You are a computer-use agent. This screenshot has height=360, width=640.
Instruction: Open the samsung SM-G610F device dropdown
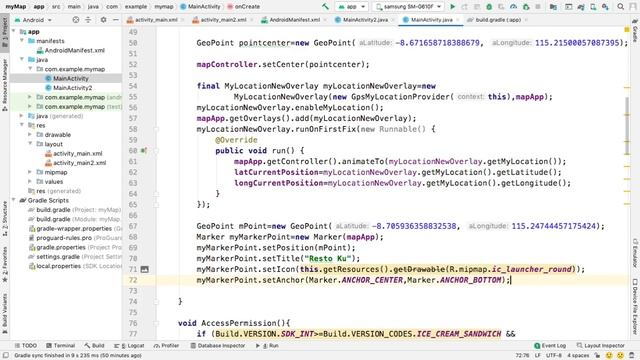click(409, 7)
